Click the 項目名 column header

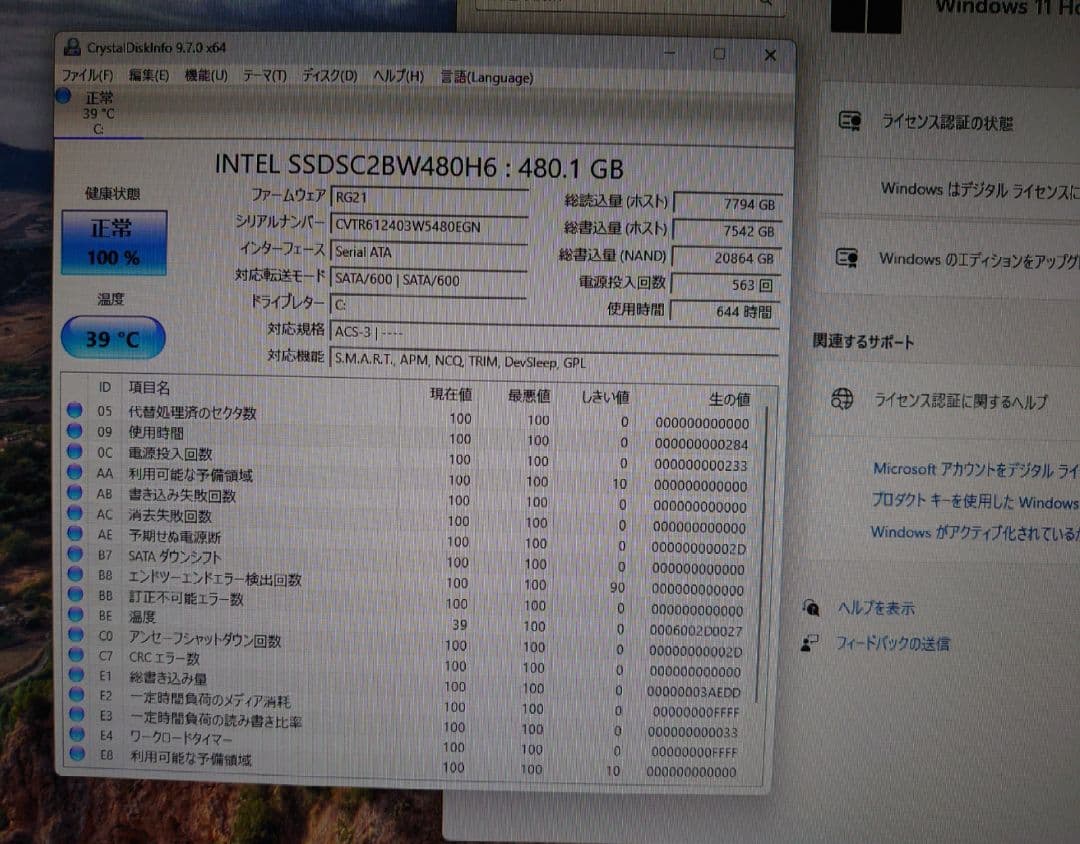(x=149, y=388)
